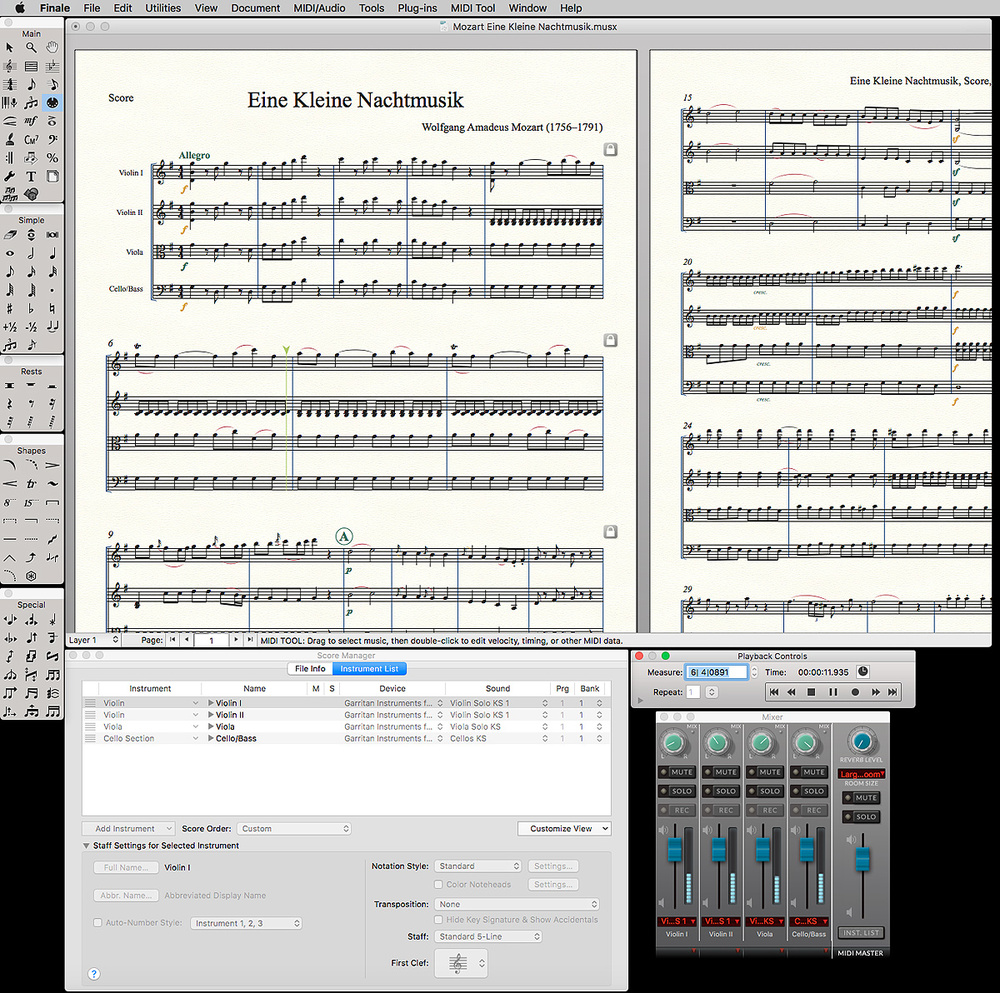Open the Transposition dropdown showing None
Image resolution: width=1000 pixels, height=993 pixels.
click(x=517, y=904)
